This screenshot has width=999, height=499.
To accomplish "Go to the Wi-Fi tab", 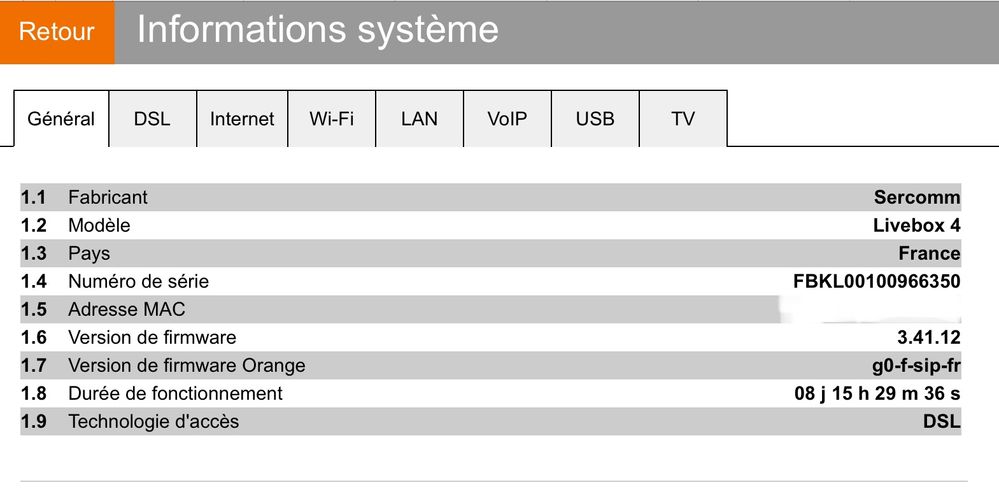I will (331, 119).
